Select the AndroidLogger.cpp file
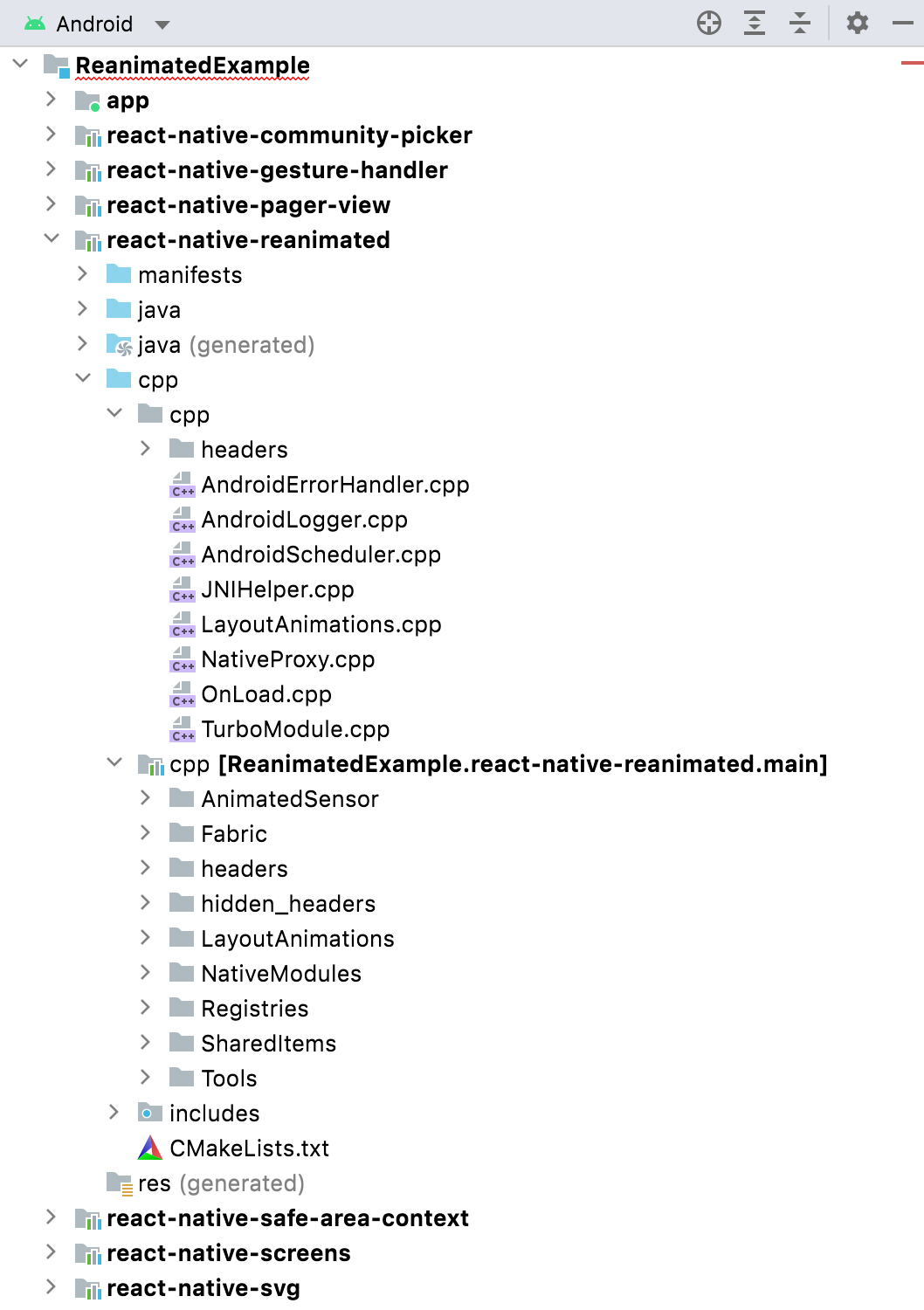 click(304, 519)
